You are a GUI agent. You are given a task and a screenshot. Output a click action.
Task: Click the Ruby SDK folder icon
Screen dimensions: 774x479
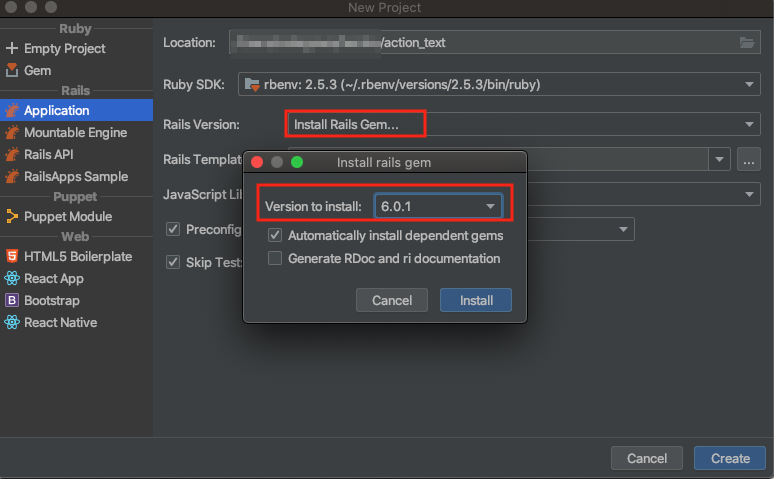click(252, 84)
